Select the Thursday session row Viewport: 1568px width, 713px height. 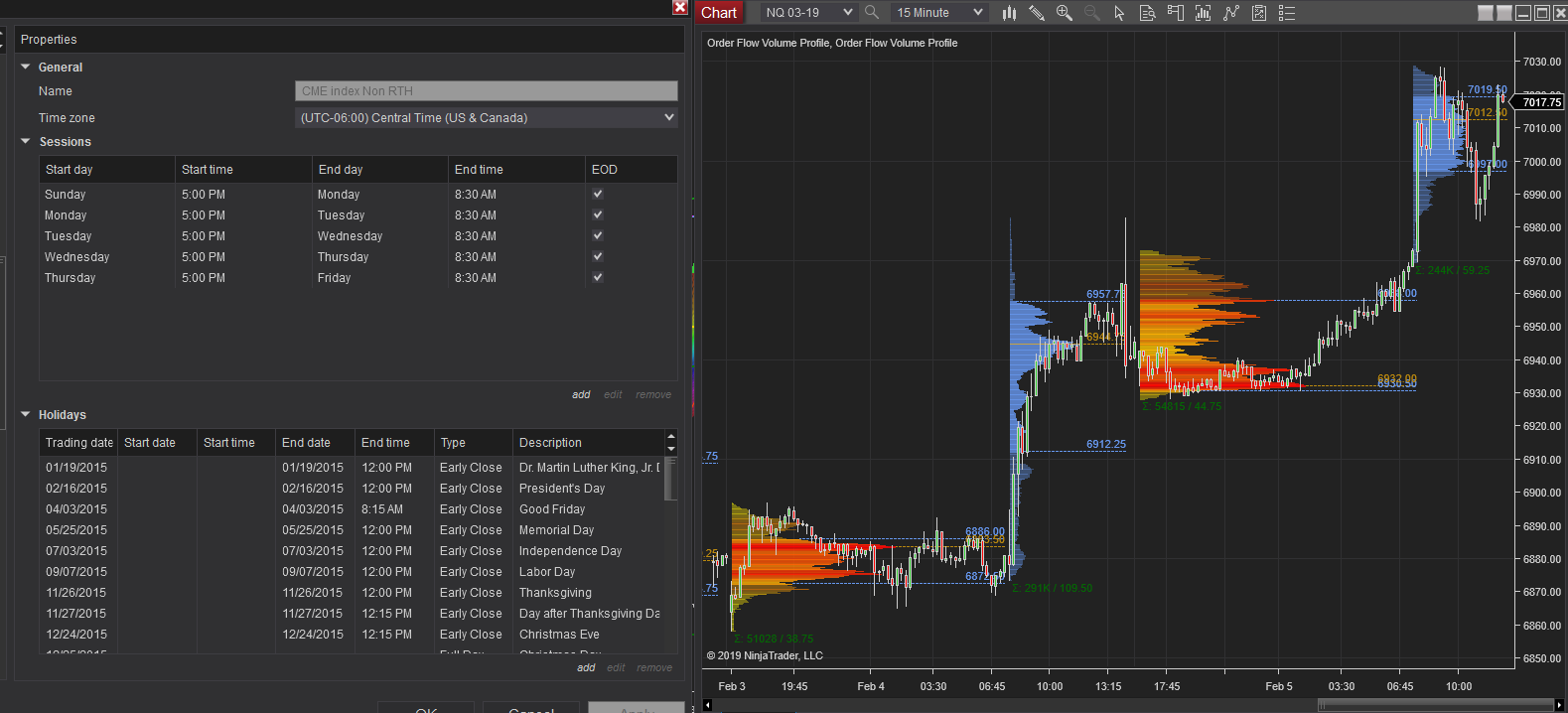[358, 278]
